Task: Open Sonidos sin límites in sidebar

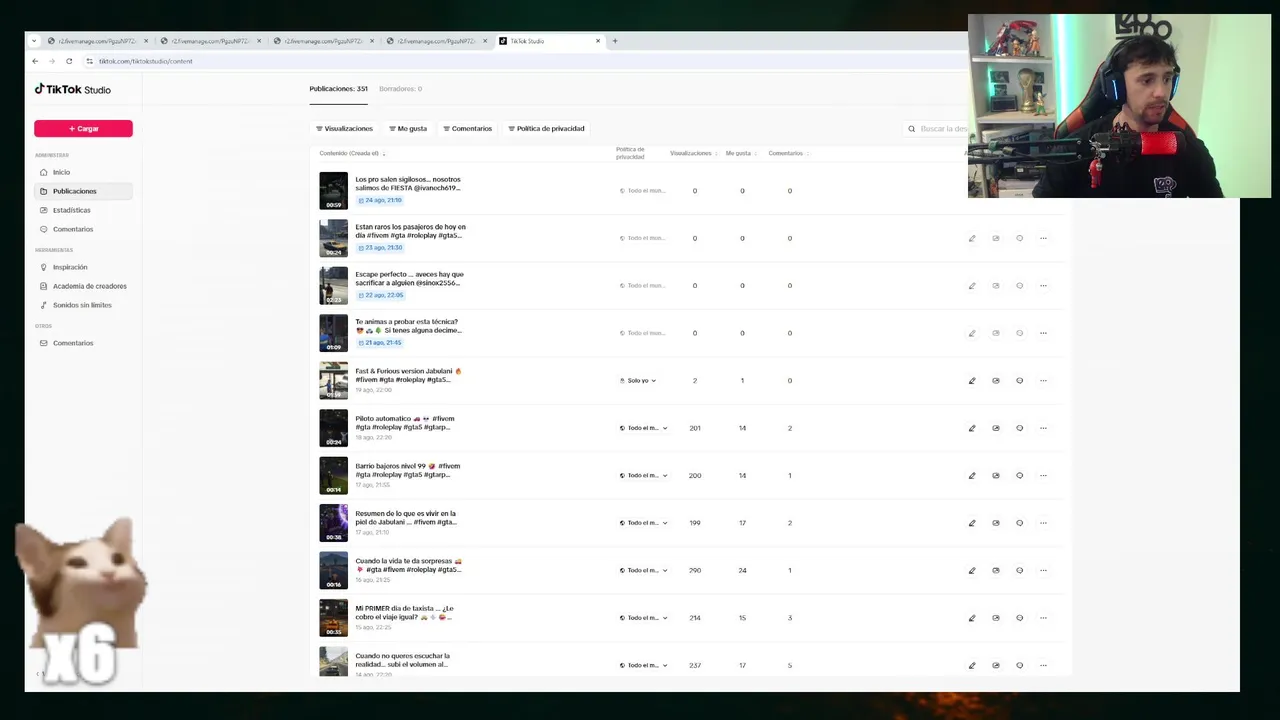Action: click(x=83, y=305)
